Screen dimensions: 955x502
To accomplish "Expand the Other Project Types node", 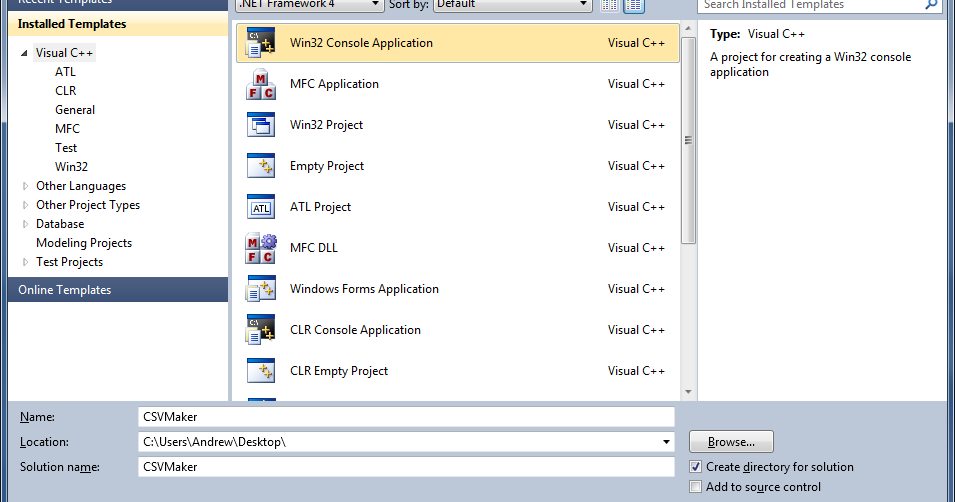I will click(26, 205).
